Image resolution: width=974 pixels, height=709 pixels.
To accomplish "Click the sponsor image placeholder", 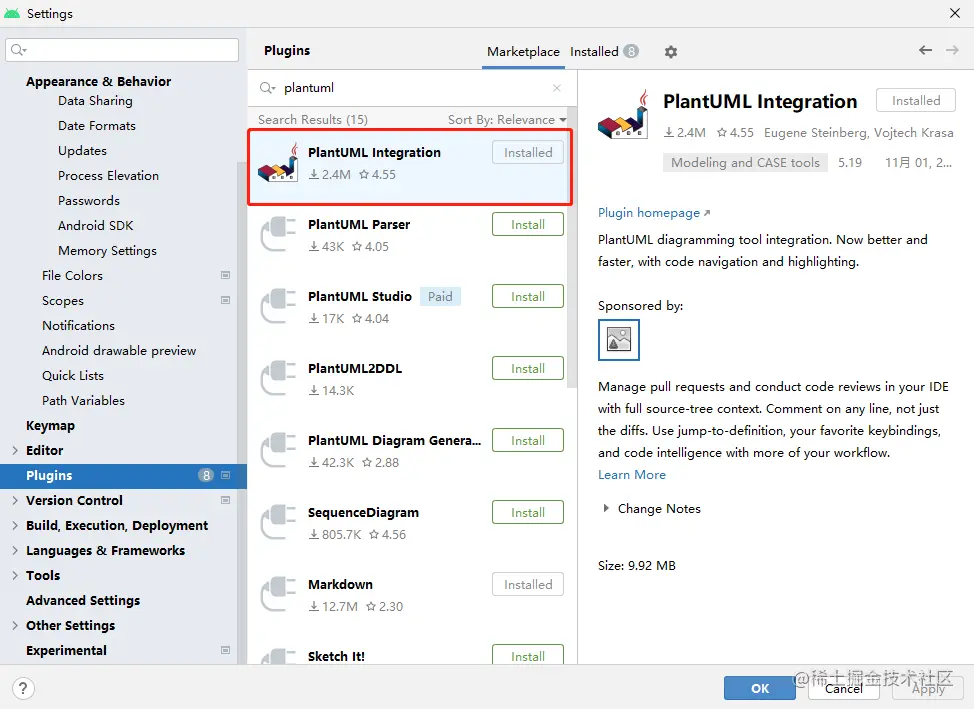I will (619, 340).
